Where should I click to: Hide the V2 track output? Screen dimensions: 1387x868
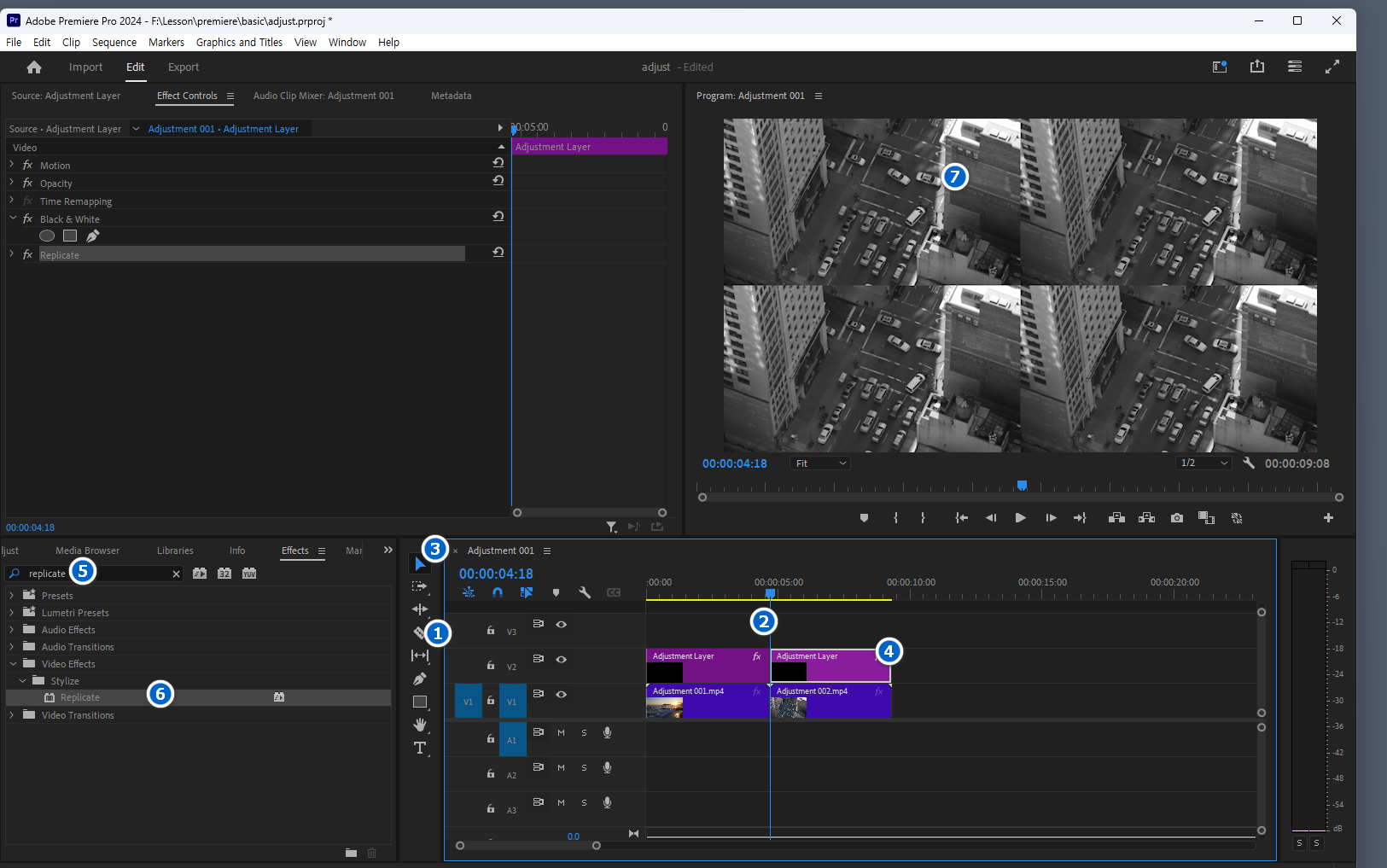pyautogui.click(x=561, y=659)
